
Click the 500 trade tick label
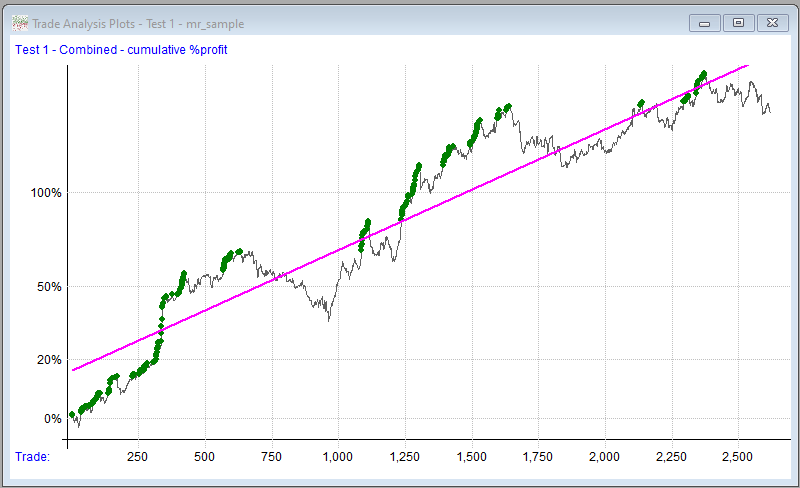(205, 456)
